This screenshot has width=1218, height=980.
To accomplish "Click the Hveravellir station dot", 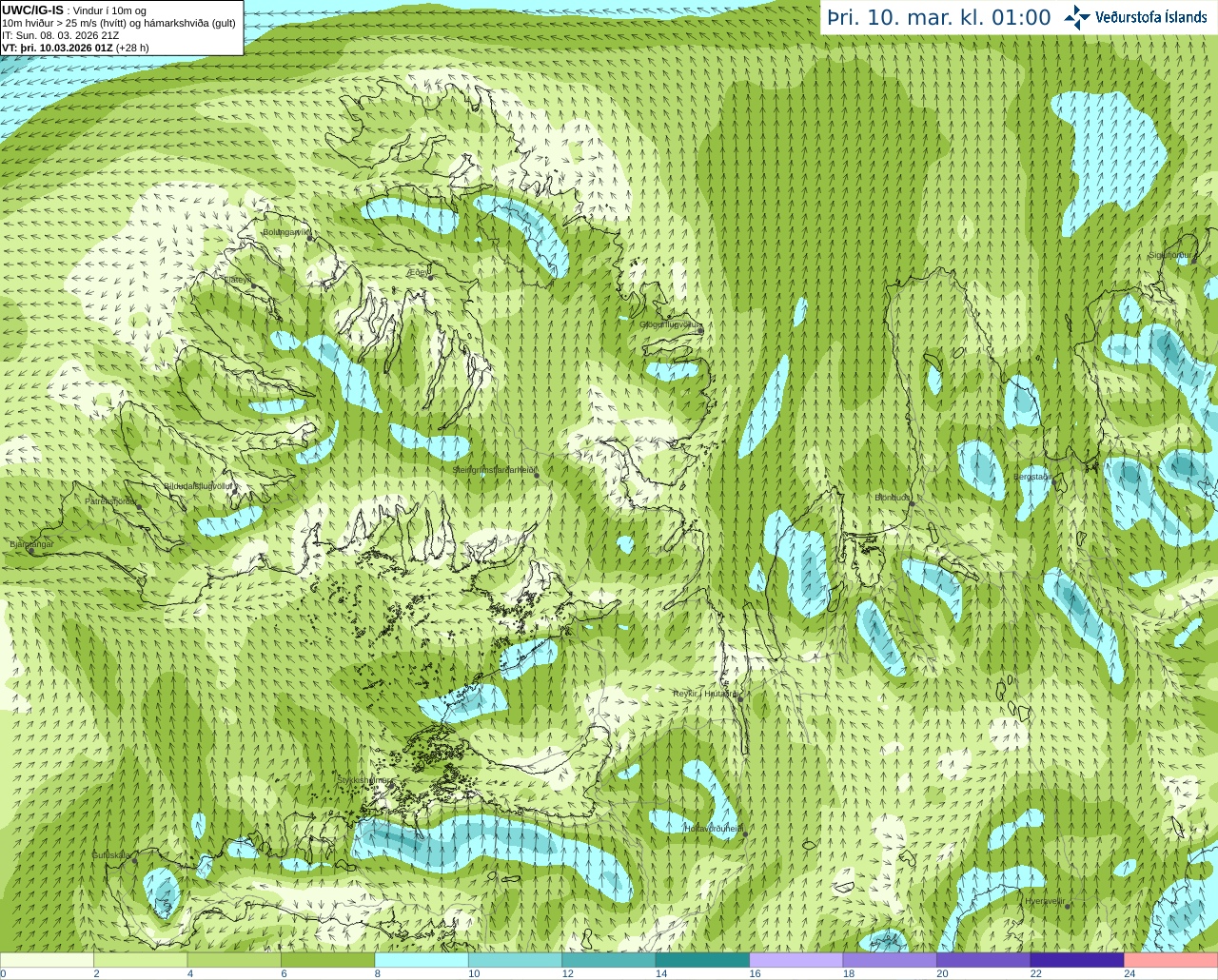I will click(1067, 907).
